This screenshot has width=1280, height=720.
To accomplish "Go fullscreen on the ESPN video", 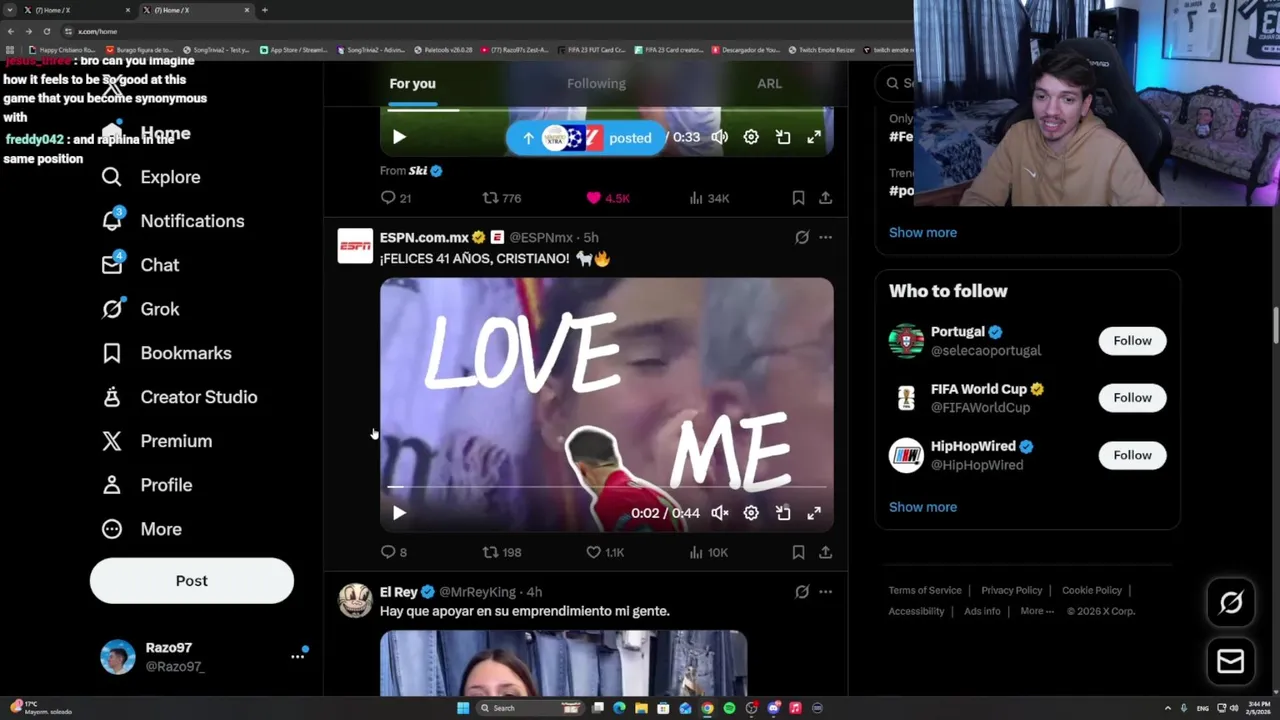I will point(814,513).
